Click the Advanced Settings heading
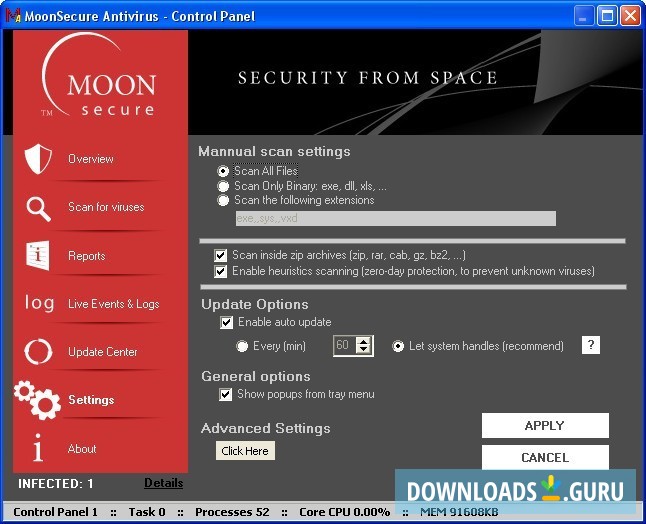 266,428
